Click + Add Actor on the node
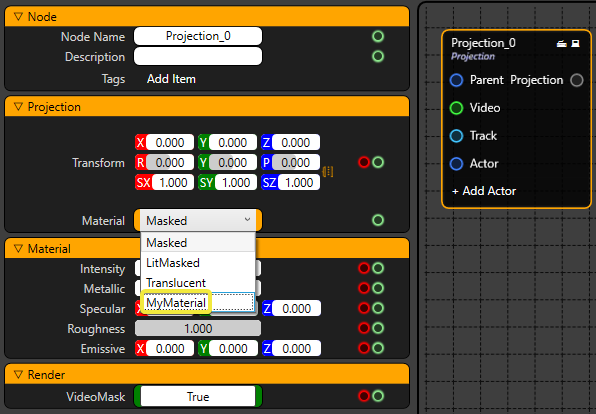Image resolution: width=596 pixels, height=414 pixels. 483,191
